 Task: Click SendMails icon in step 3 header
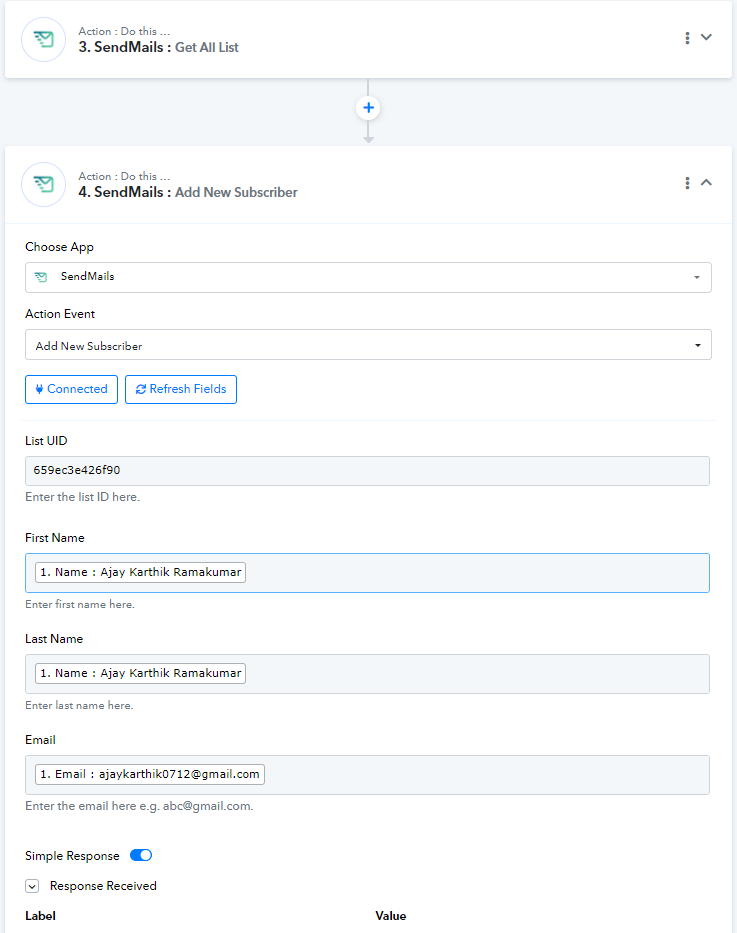tap(43, 40)
